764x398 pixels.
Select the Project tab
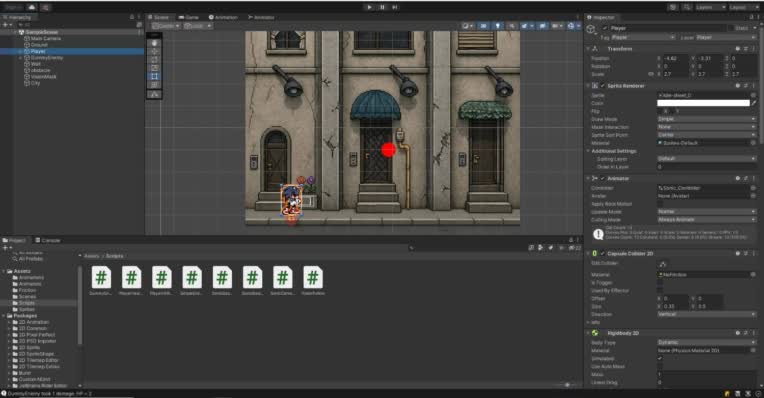point(15,240)
